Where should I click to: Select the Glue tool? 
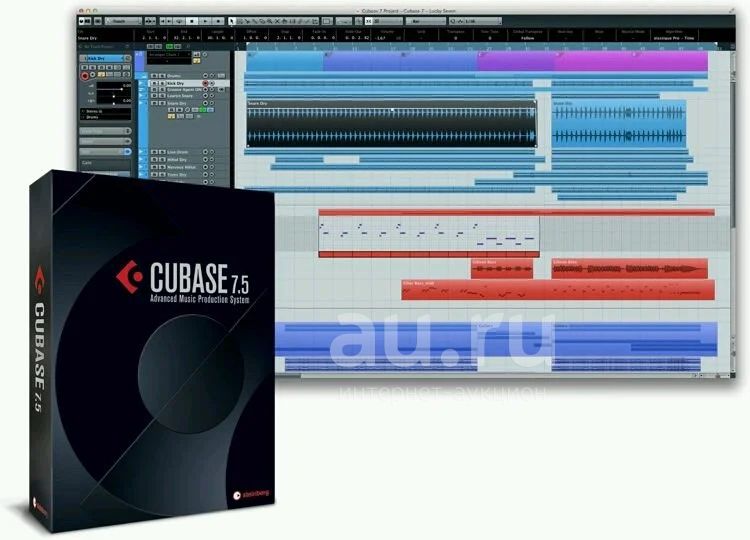coord(254,21)
